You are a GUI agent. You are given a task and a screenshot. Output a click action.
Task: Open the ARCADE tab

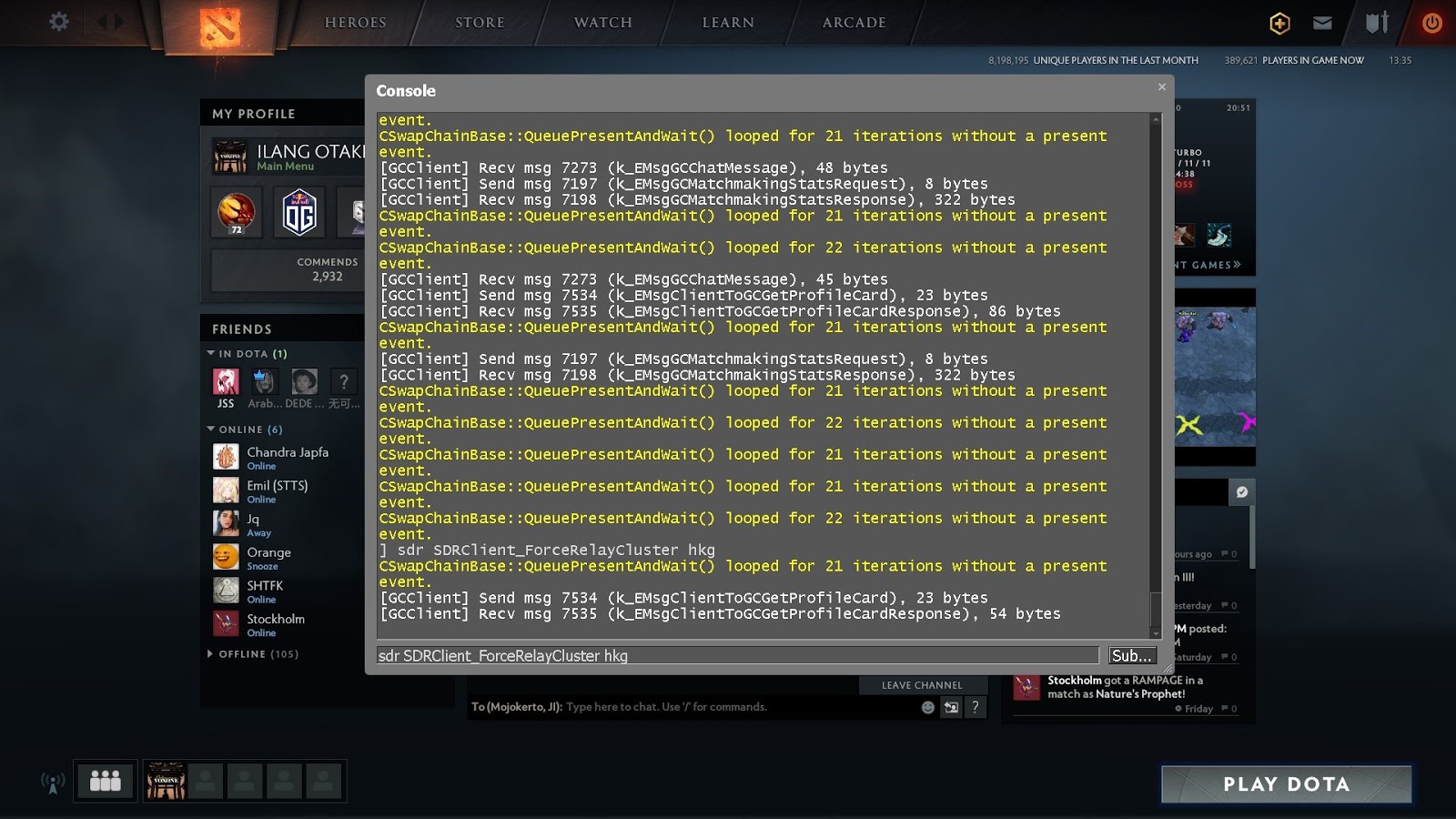coord(854,23)
